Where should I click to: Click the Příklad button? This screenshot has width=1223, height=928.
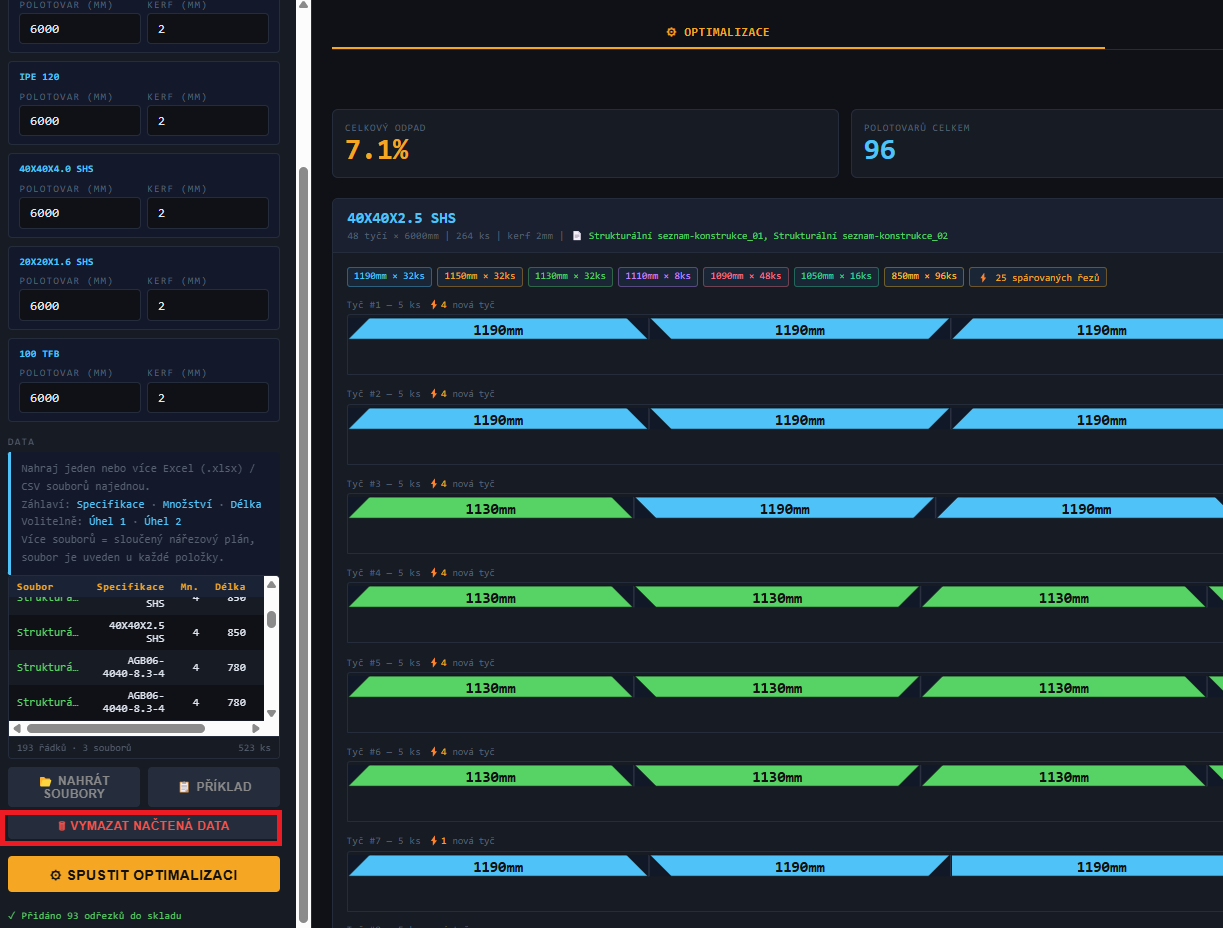point(213,787)
